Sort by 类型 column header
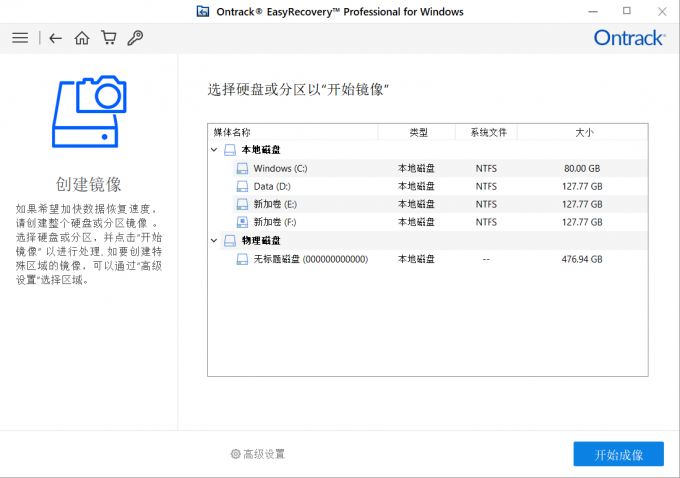The width and height of the screenshot is (680, 478). click(417, 132)
